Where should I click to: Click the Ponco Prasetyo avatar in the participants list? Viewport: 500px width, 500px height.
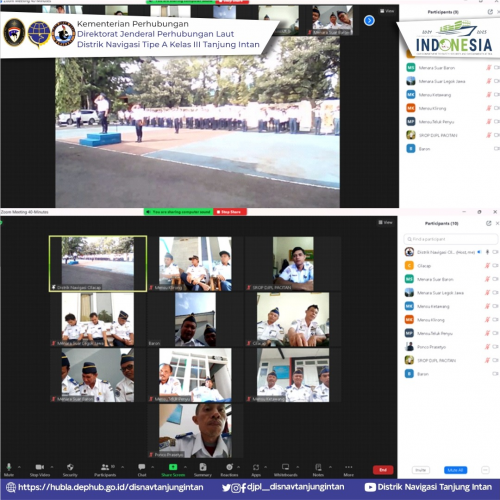tap(409, 347)
